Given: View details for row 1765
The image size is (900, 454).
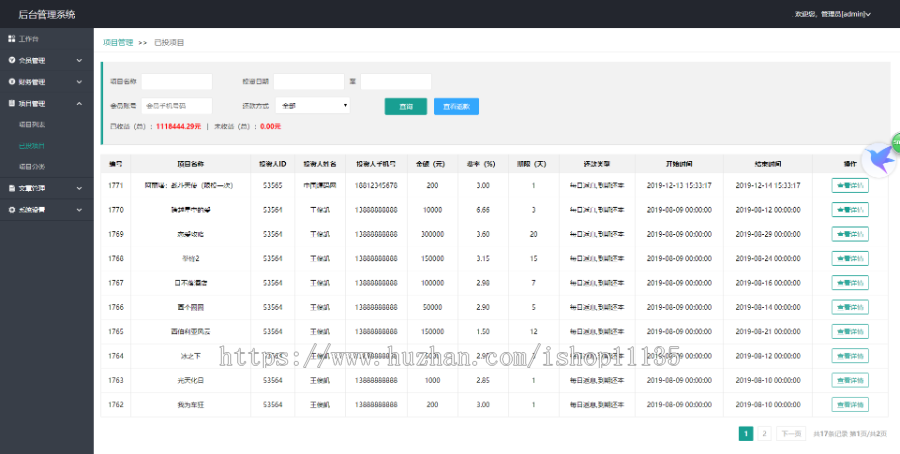Looking at the screenshot, I should coord(850,331).
